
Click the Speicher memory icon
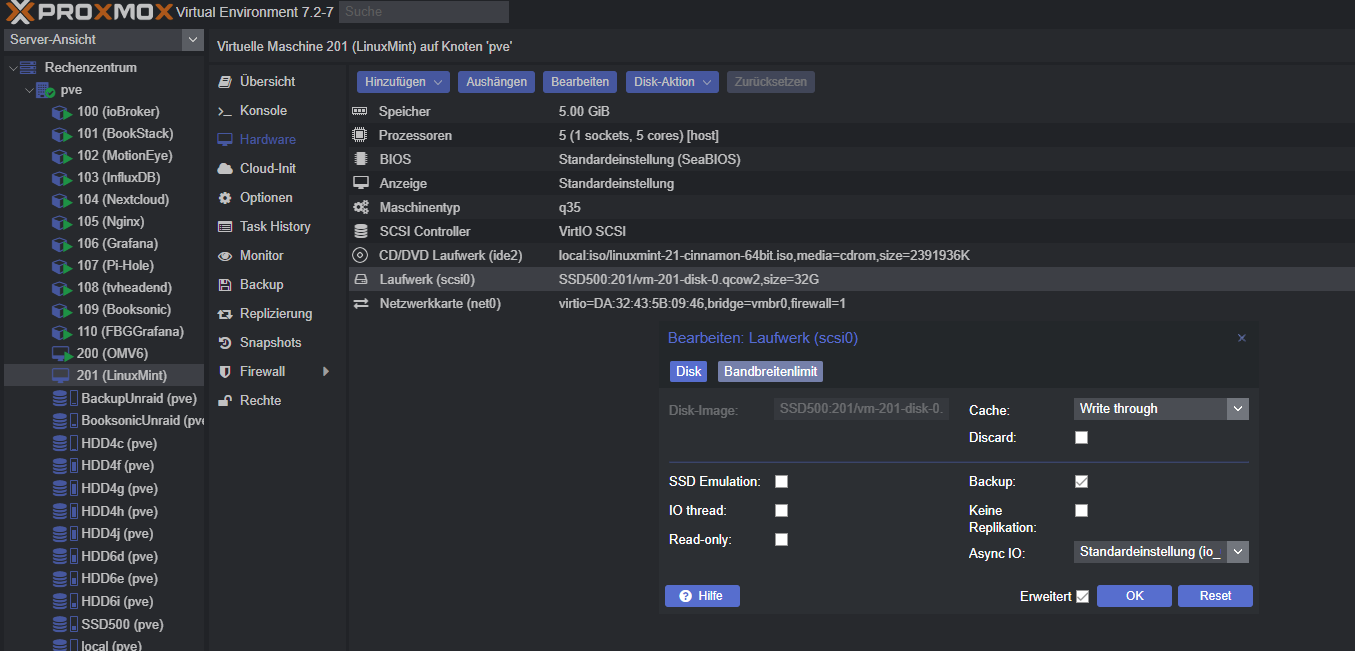tap(361, 112)
